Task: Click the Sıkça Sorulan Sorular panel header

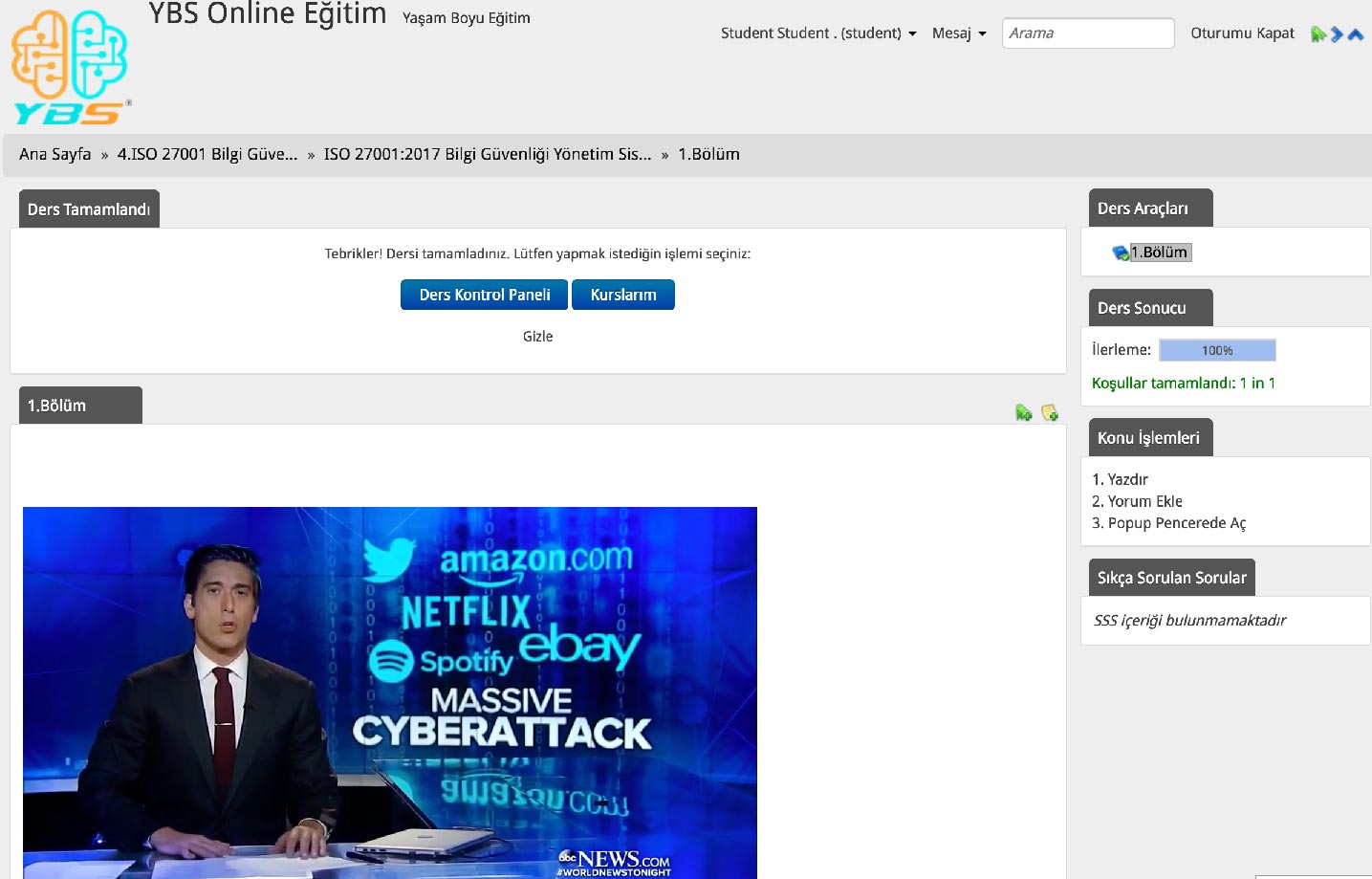Action: (1171, 577)
